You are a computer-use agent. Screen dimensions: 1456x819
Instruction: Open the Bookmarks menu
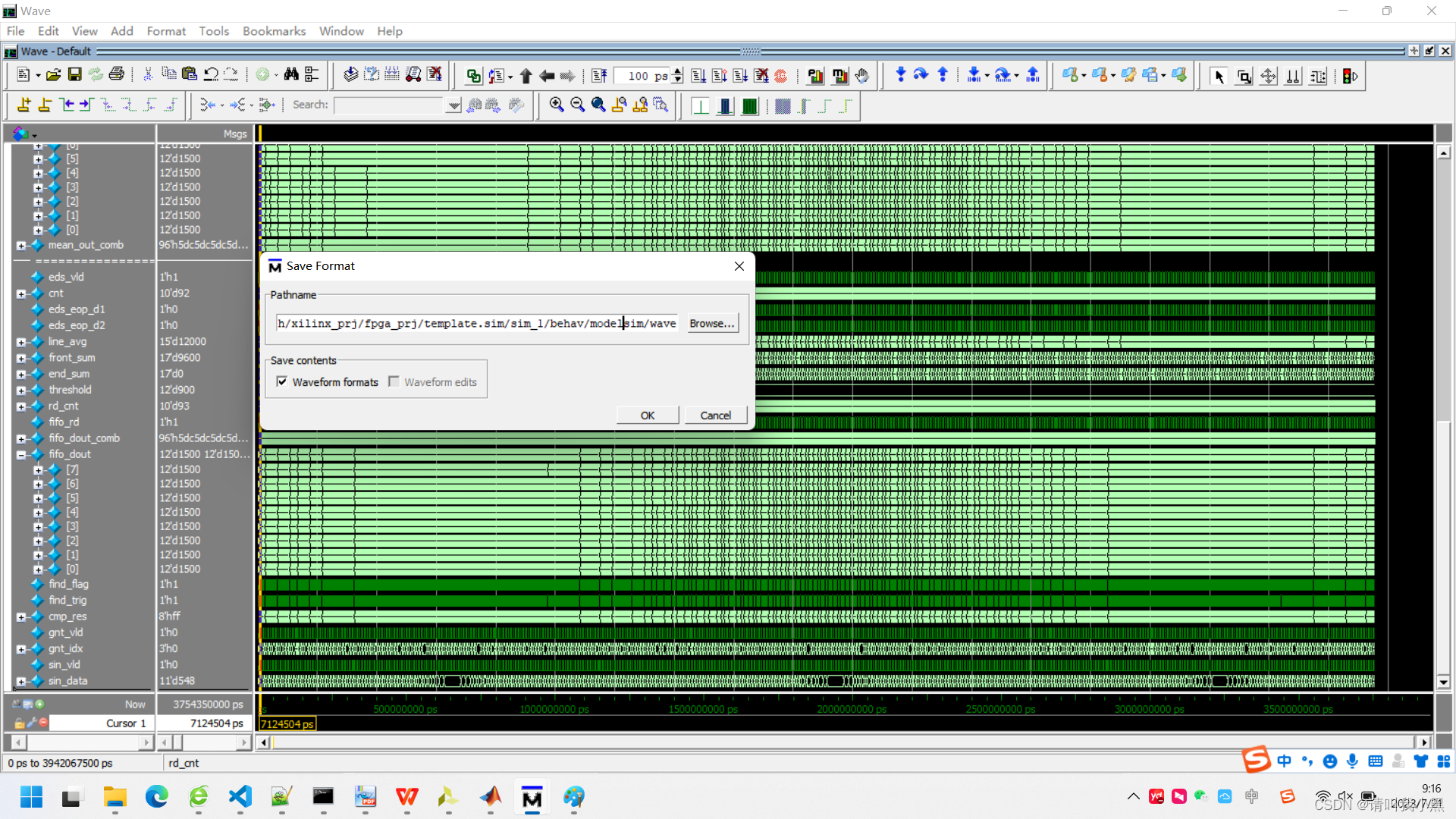274,31
